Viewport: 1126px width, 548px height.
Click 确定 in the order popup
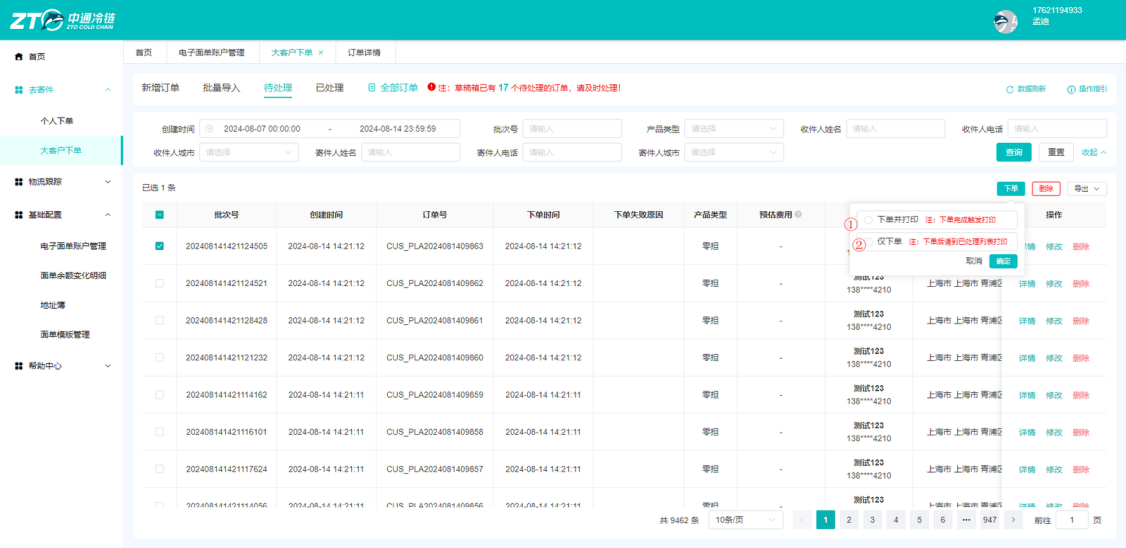1003,261
